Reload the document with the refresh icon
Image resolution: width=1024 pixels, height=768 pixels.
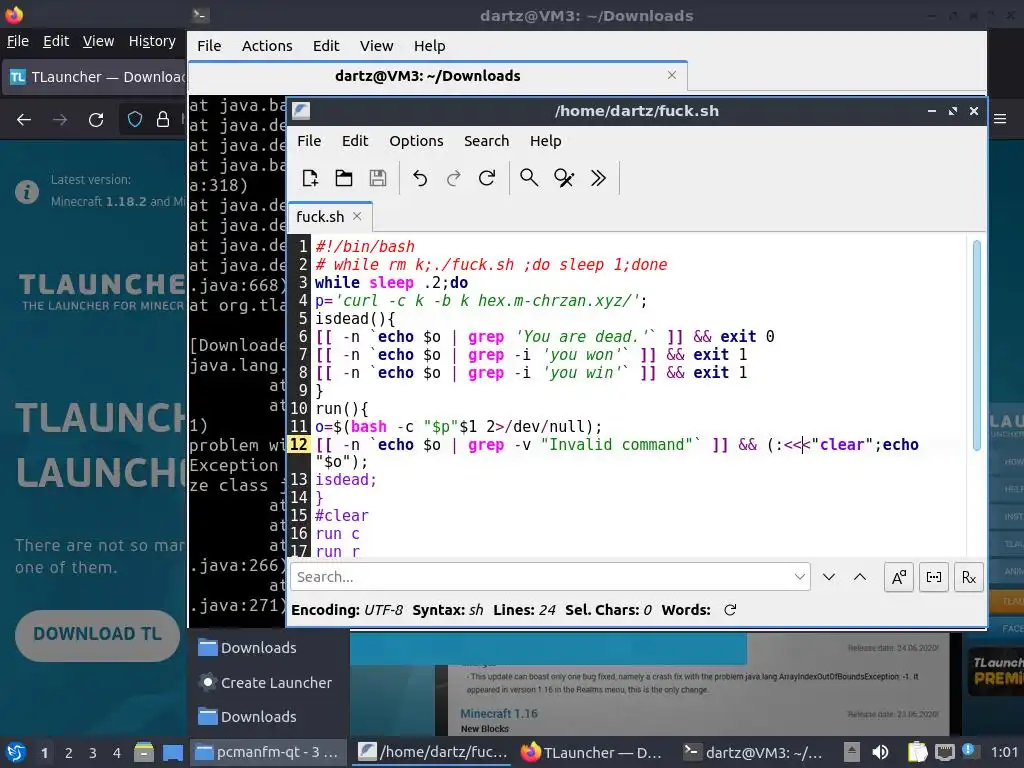point(487,178)
